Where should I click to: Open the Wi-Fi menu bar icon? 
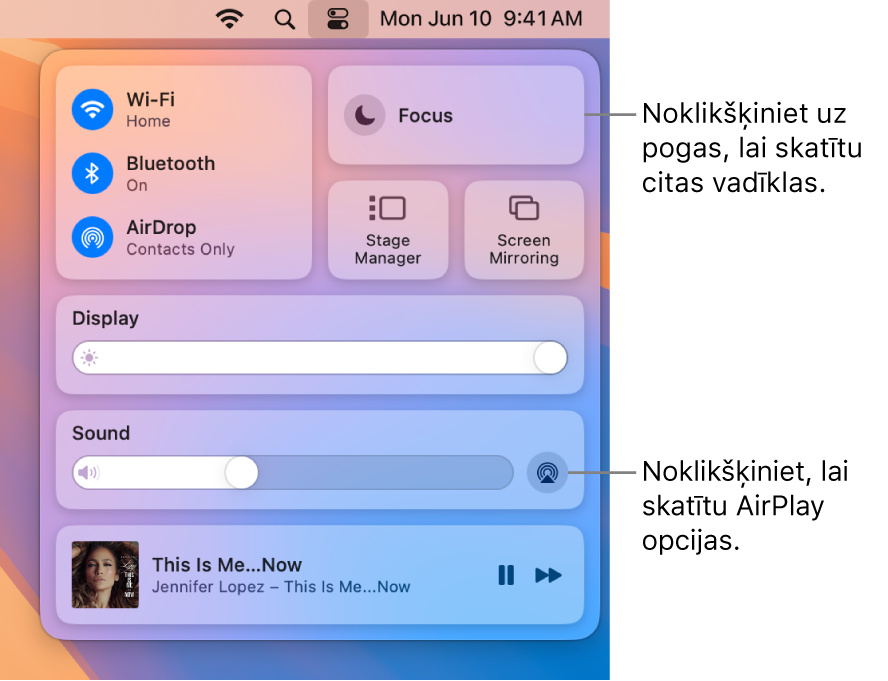click(x=229, y=19)
